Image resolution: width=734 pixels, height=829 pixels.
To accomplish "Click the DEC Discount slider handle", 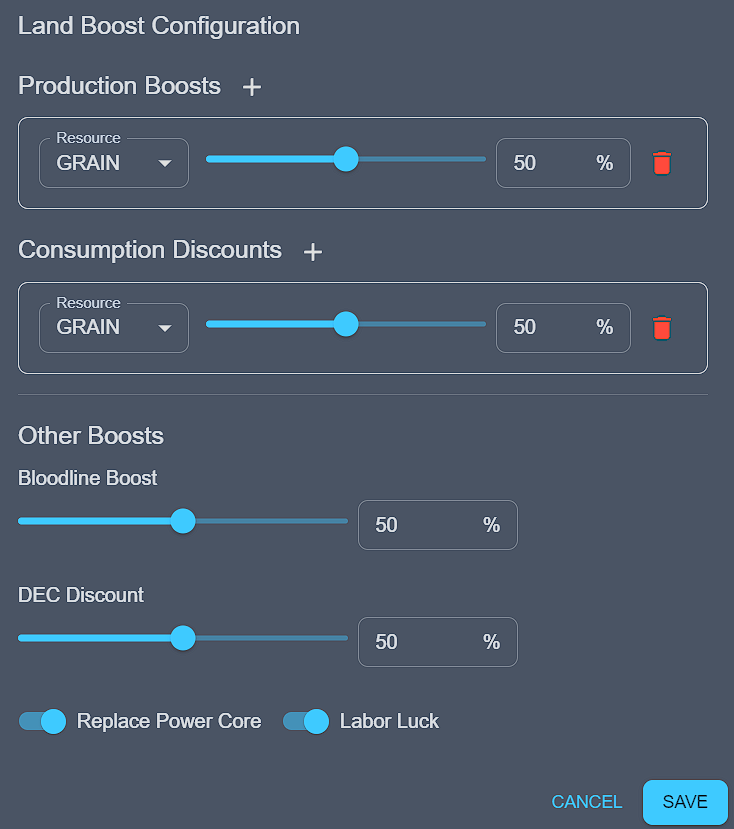I will 183,638.
